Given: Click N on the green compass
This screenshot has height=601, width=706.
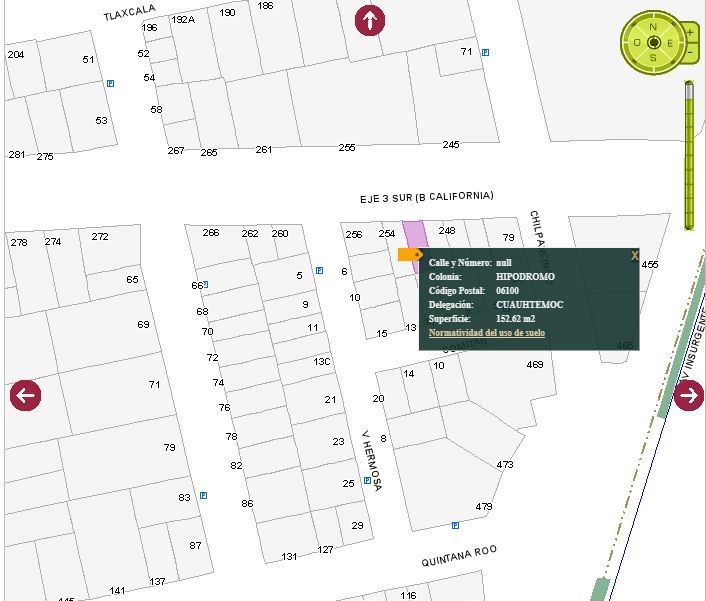Looking at the screenshot, I should (x=653, y=27).
